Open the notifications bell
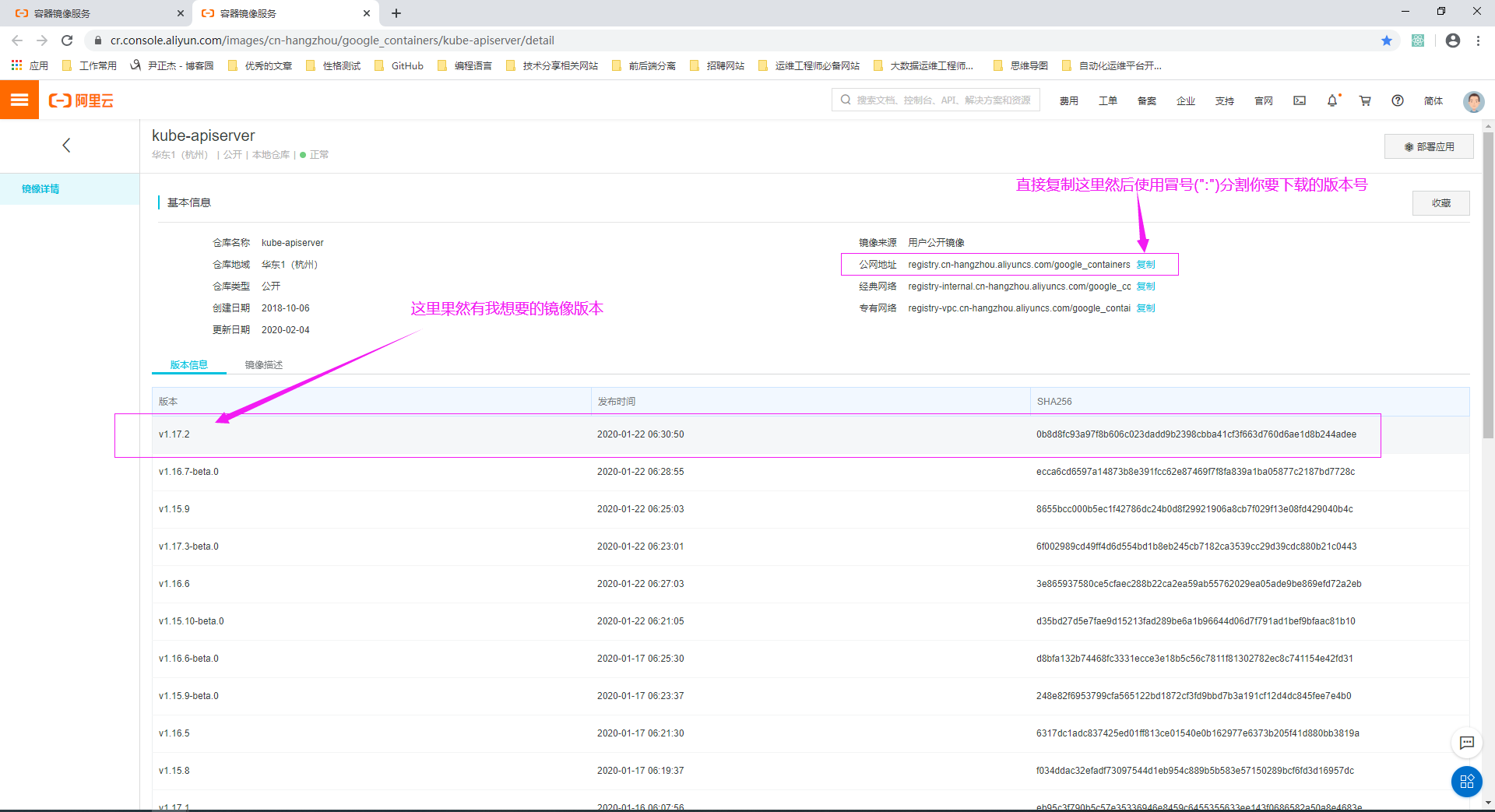 pos(1332,100)
